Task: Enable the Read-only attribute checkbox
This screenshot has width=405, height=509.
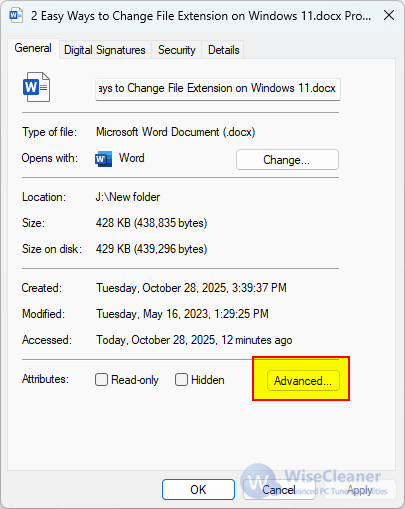Action: pos(101,380)
